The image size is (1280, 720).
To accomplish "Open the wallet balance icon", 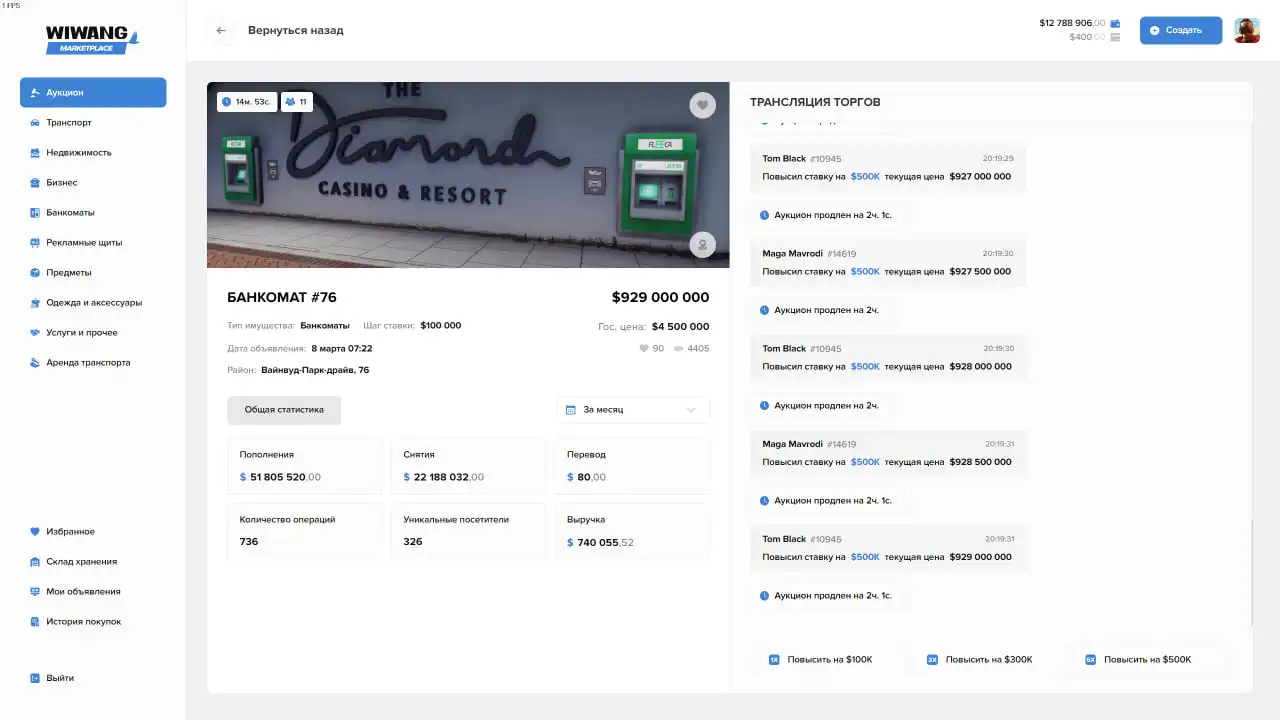I will coord(1115,23).
